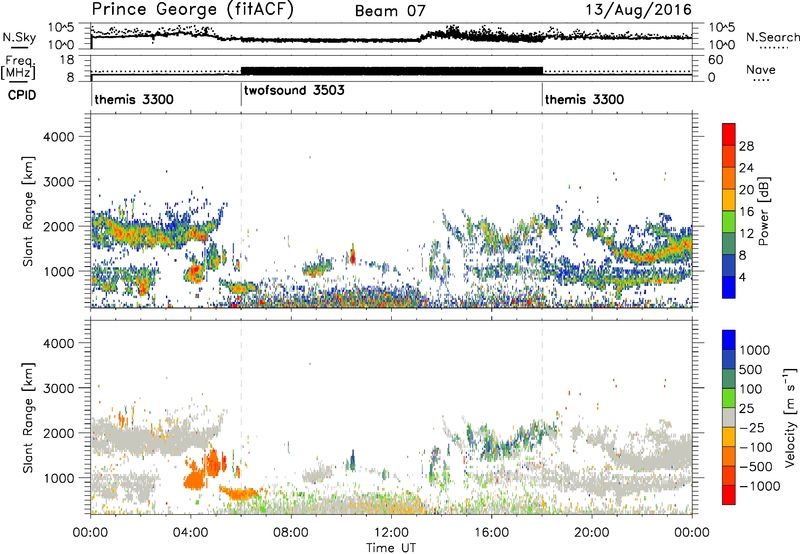The height and width of the screenshot is (554, 800).
Task: Click the -500 label on velocity colorbar
Action: click(x=756, y=466)
